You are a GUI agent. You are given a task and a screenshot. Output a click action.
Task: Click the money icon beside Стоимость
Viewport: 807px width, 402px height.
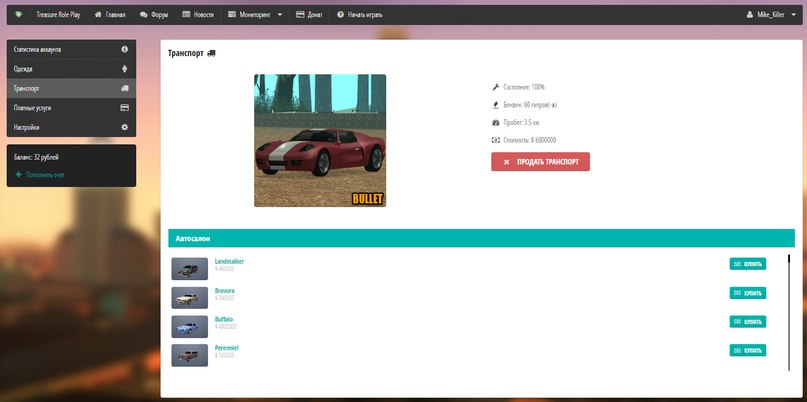496,140
